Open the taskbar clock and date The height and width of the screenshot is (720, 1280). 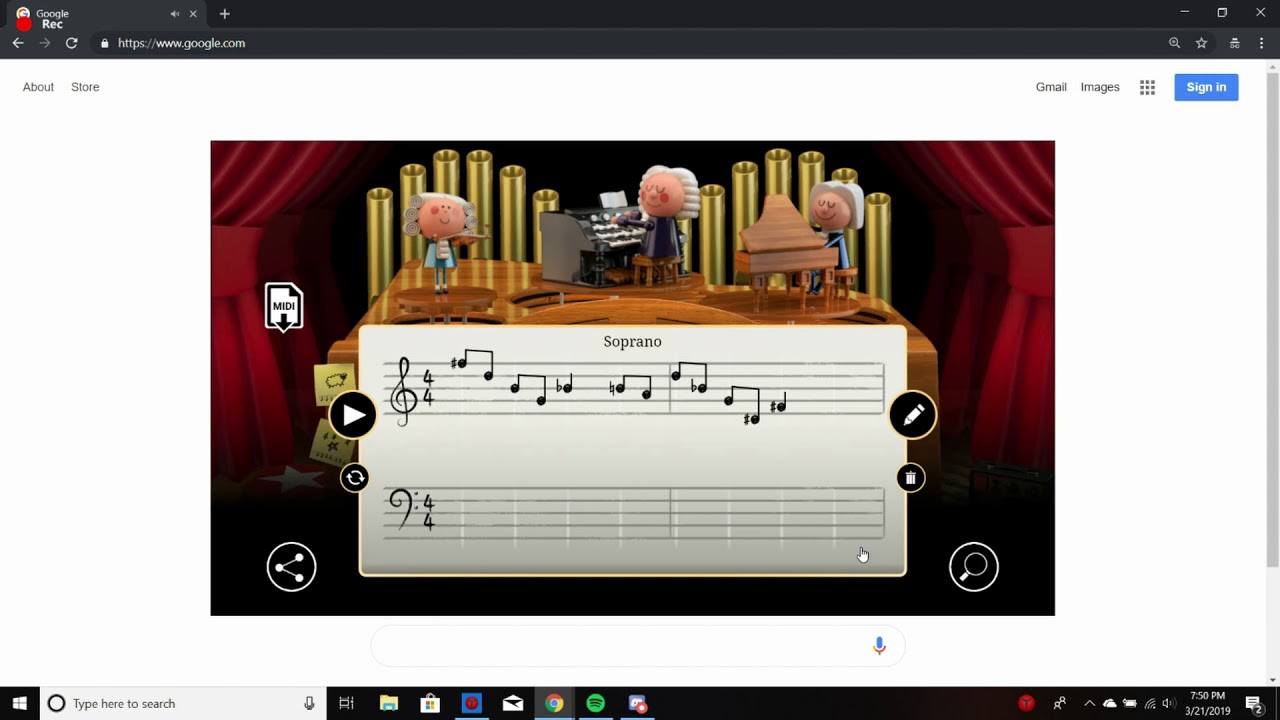(x=1208, y=703)
